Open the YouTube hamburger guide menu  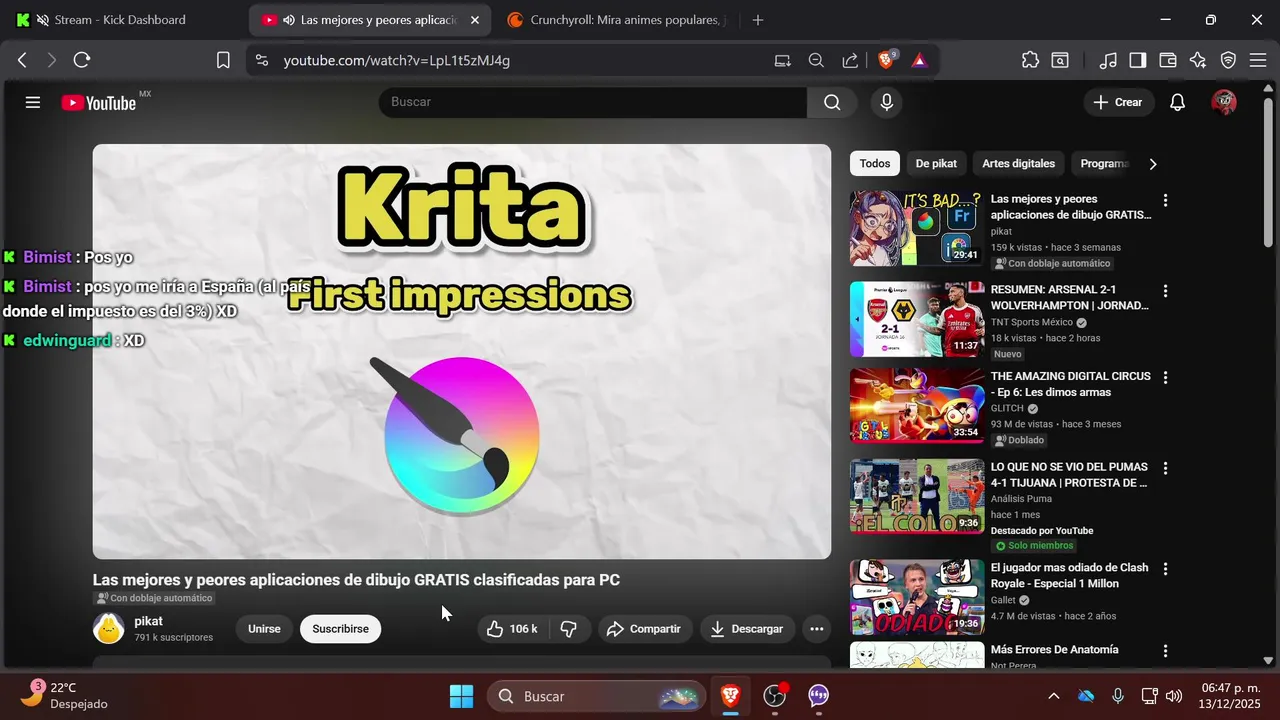[x=33, y=102]
